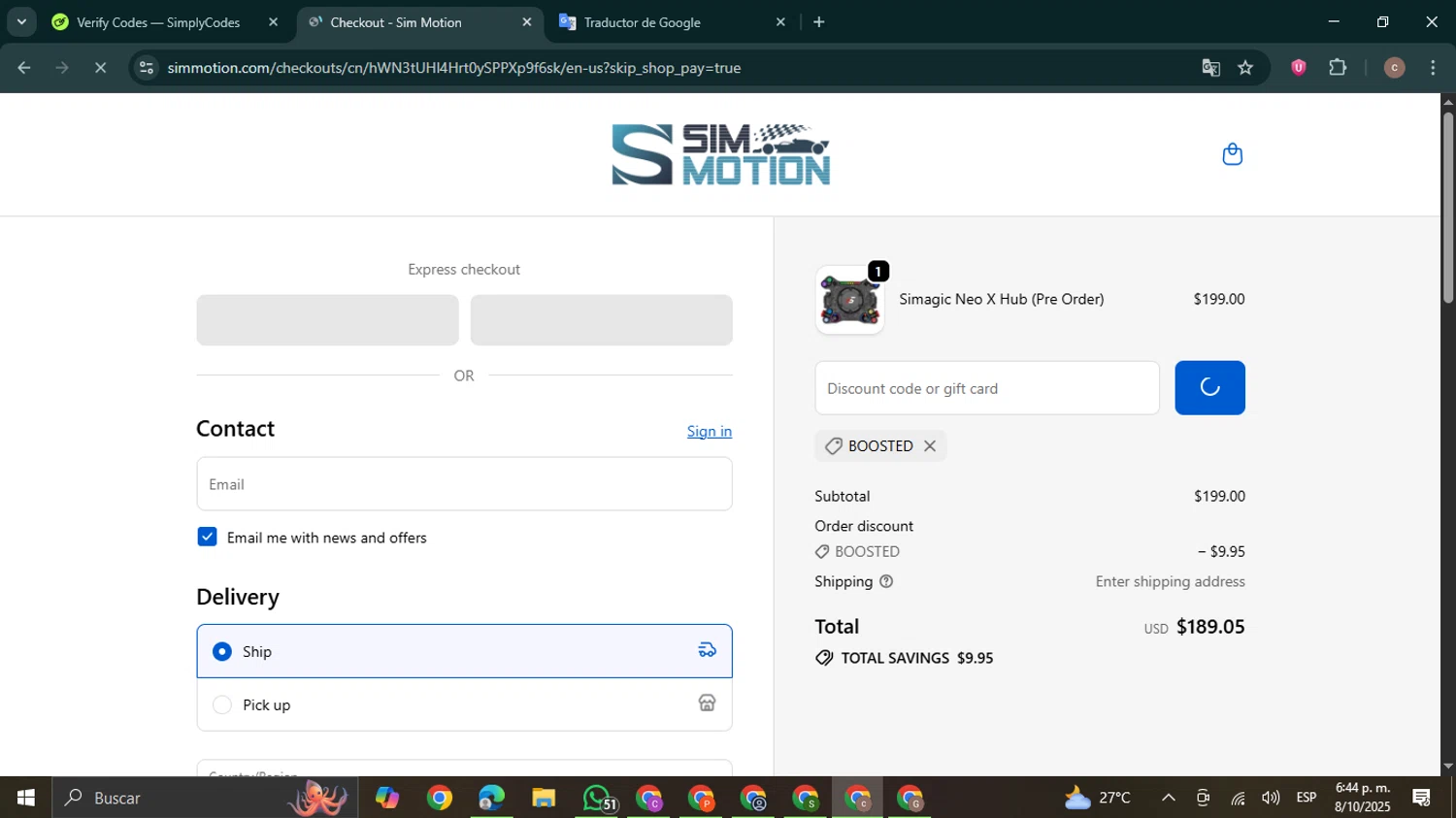
Task: Click the page vertical scrollbar
Action: pos(1447,209)
